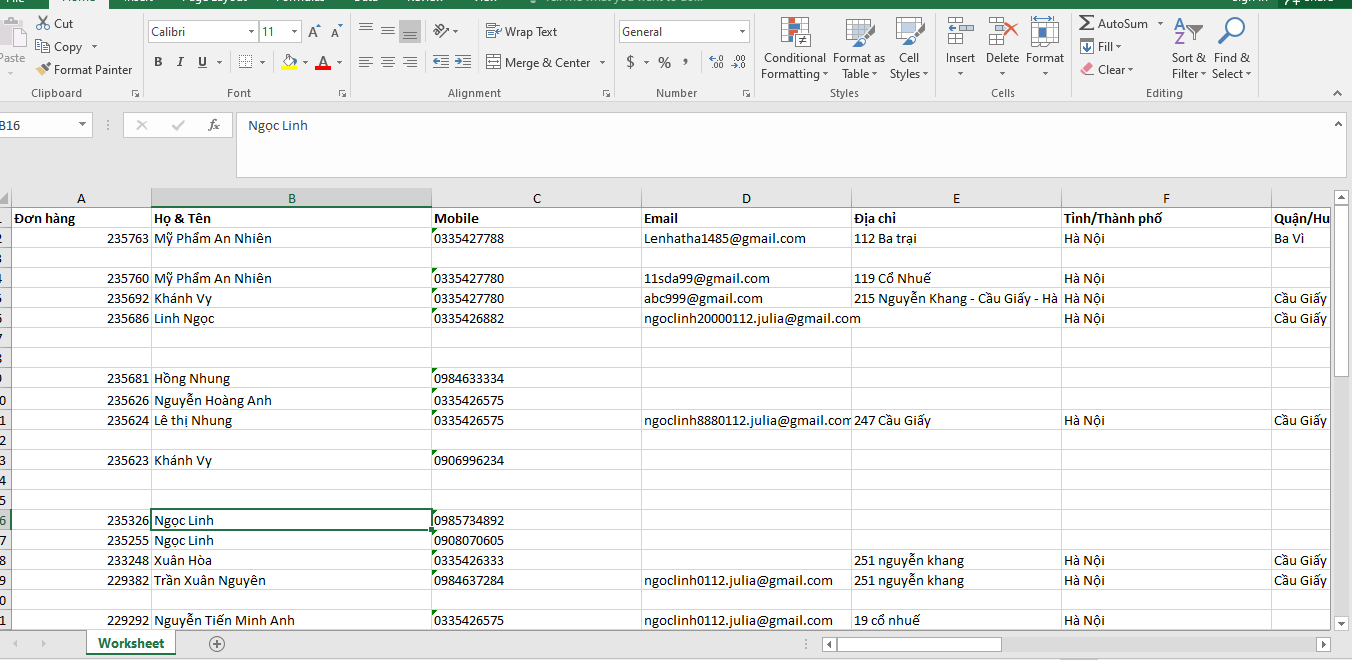Click column D header

pyautogui.click(x=746, y=198)
